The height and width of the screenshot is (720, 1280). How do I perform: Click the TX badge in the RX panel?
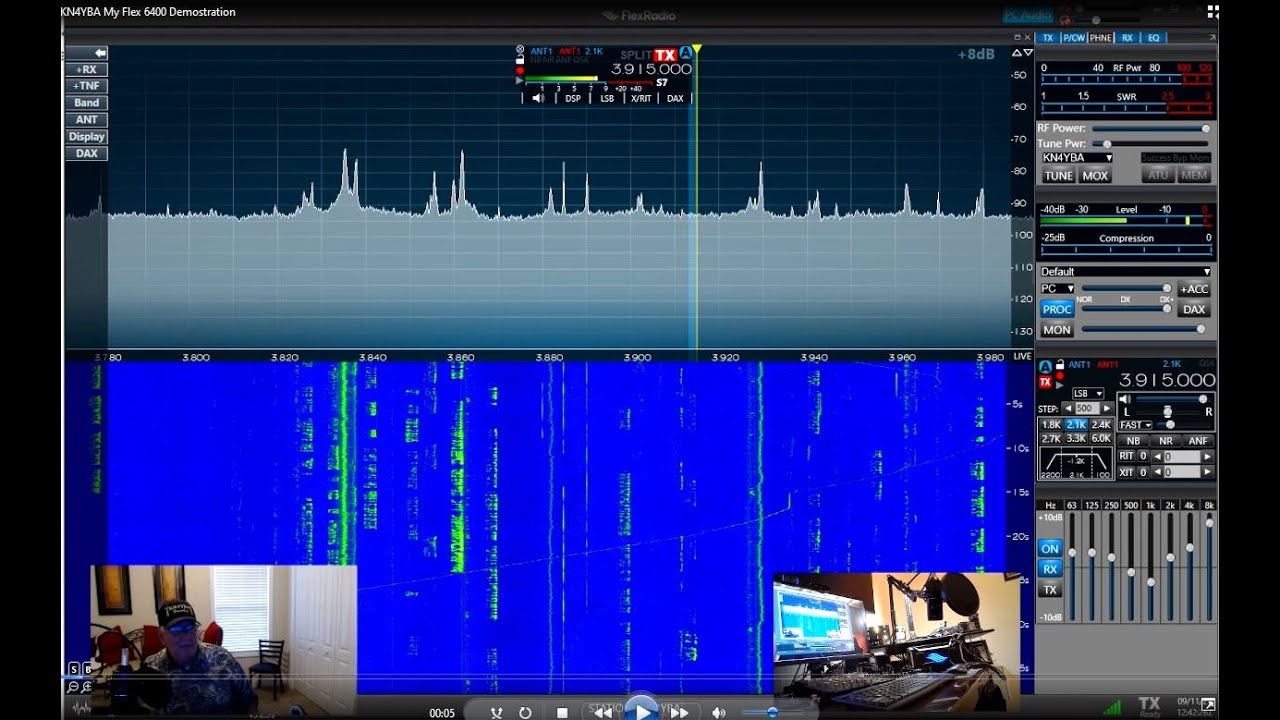click(x=1045, y=382)
